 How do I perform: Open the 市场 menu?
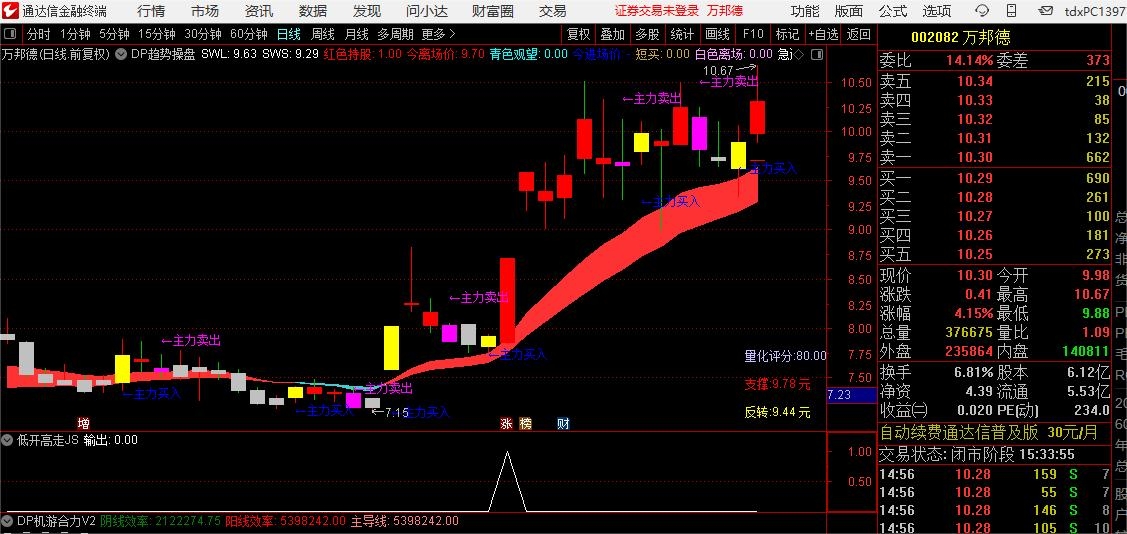(x=206, y=11)
